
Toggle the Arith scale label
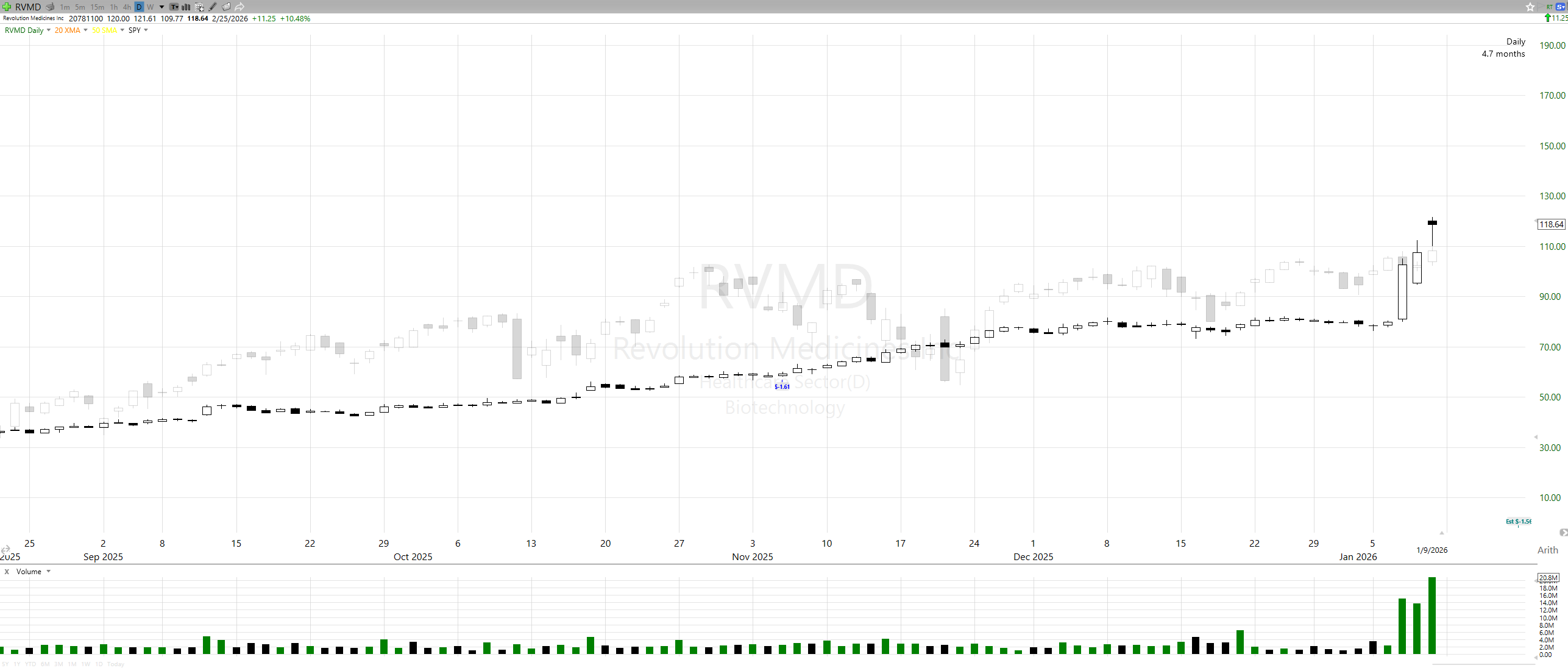coord(1547,550)
